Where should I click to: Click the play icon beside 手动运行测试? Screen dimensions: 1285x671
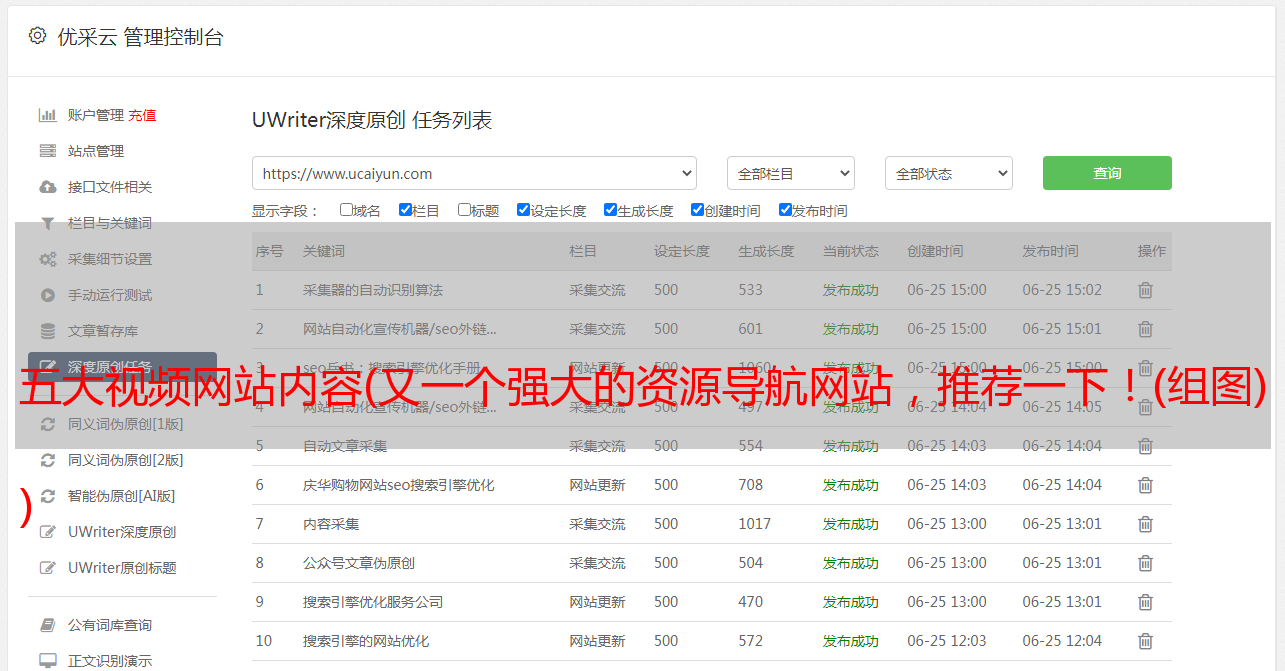[47, 295]
